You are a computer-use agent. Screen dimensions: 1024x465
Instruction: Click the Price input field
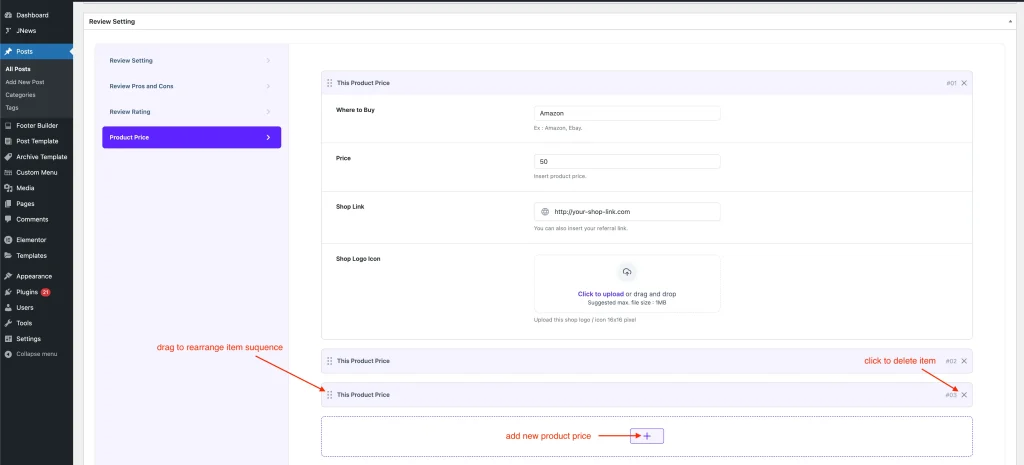627,162
